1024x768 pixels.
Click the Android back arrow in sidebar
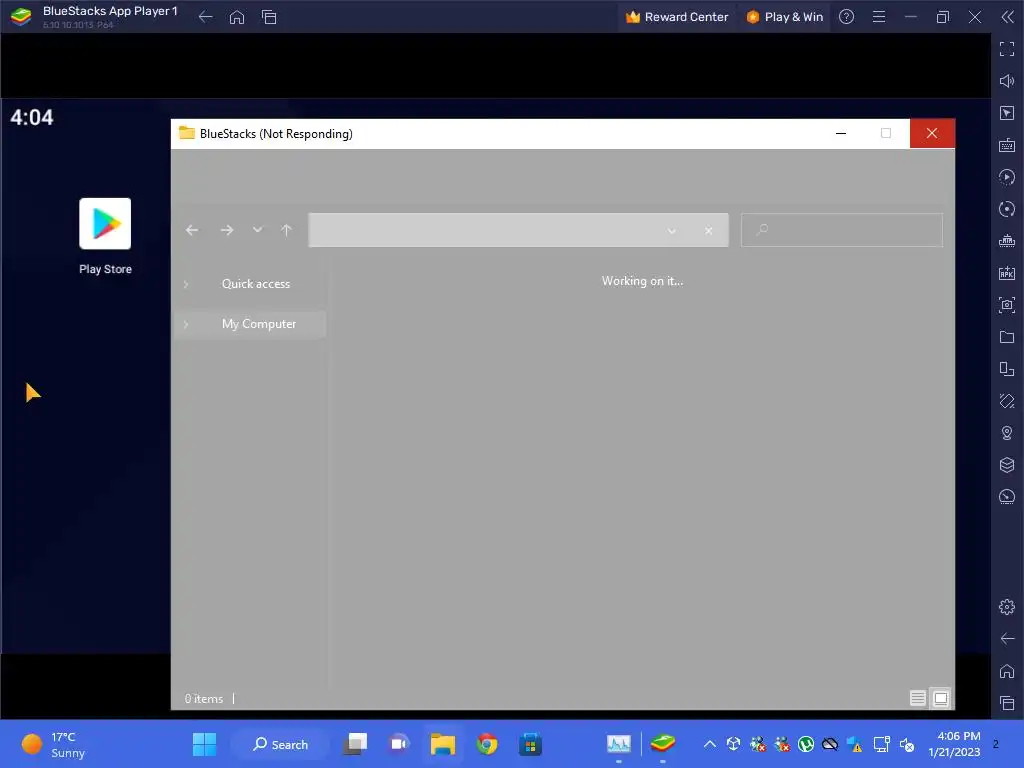pyautogui.click(x=1006, y=639)
